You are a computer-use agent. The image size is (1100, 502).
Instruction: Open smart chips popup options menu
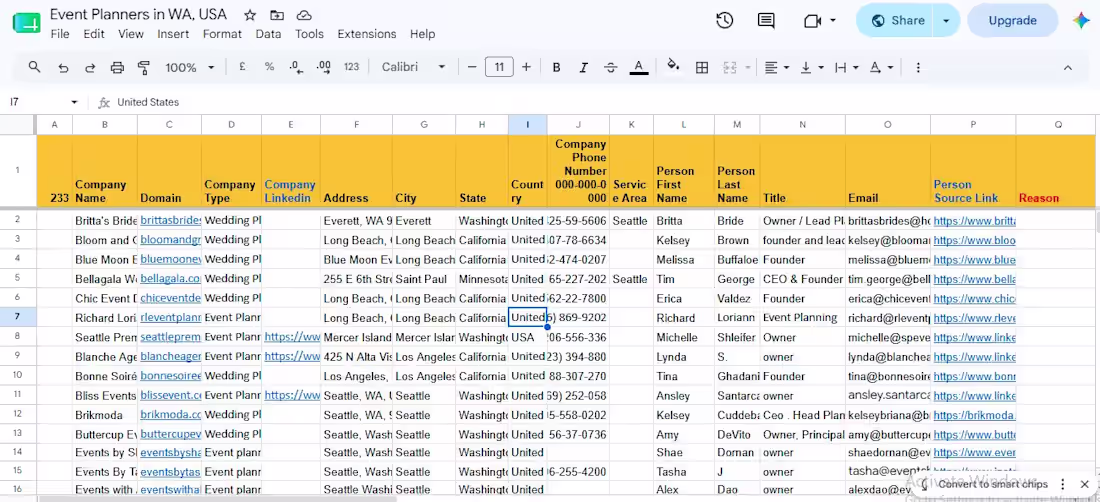[1063, 484]
